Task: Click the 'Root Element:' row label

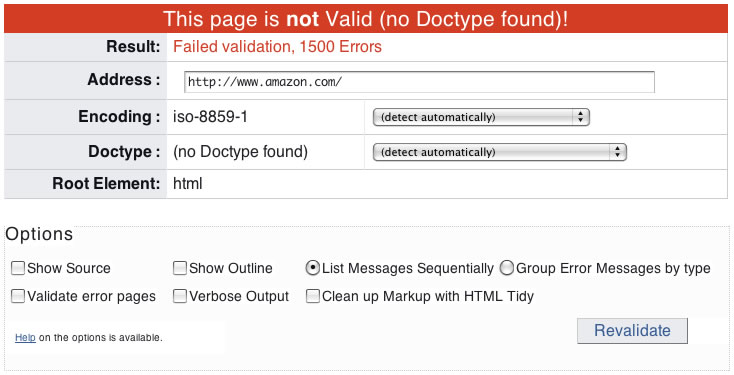Action: tap(106, 184)
